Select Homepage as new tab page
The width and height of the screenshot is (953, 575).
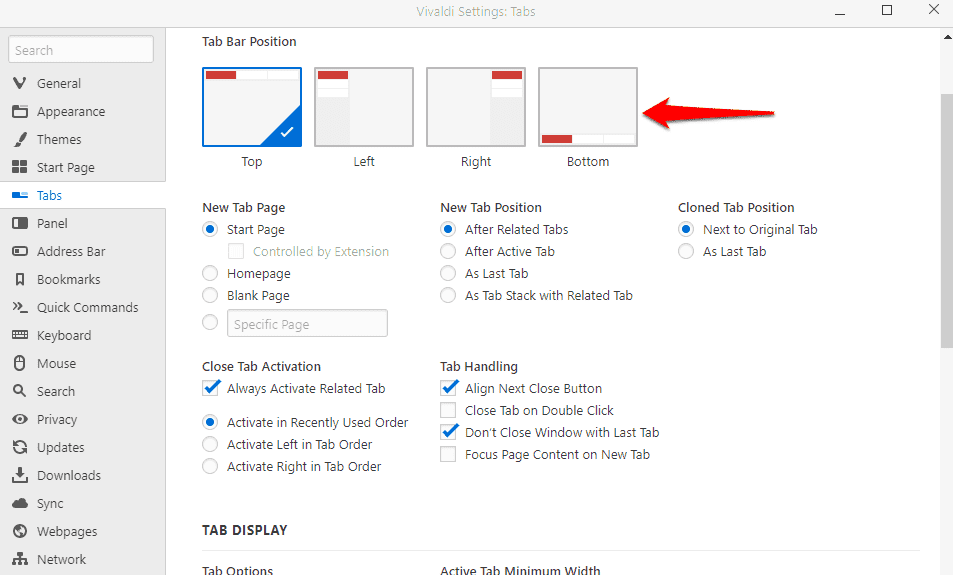click(x=210, y=274)
